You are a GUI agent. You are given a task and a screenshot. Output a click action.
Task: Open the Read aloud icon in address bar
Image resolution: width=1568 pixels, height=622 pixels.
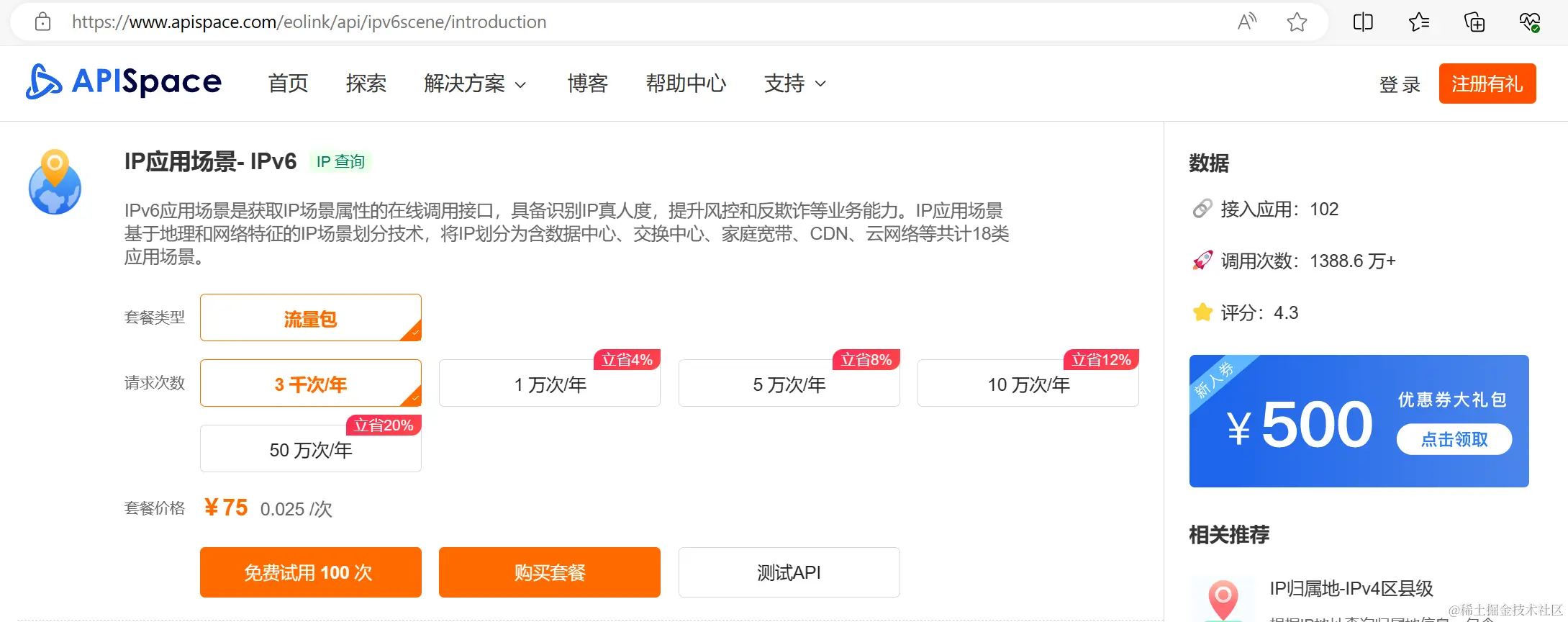point(1247,22)
